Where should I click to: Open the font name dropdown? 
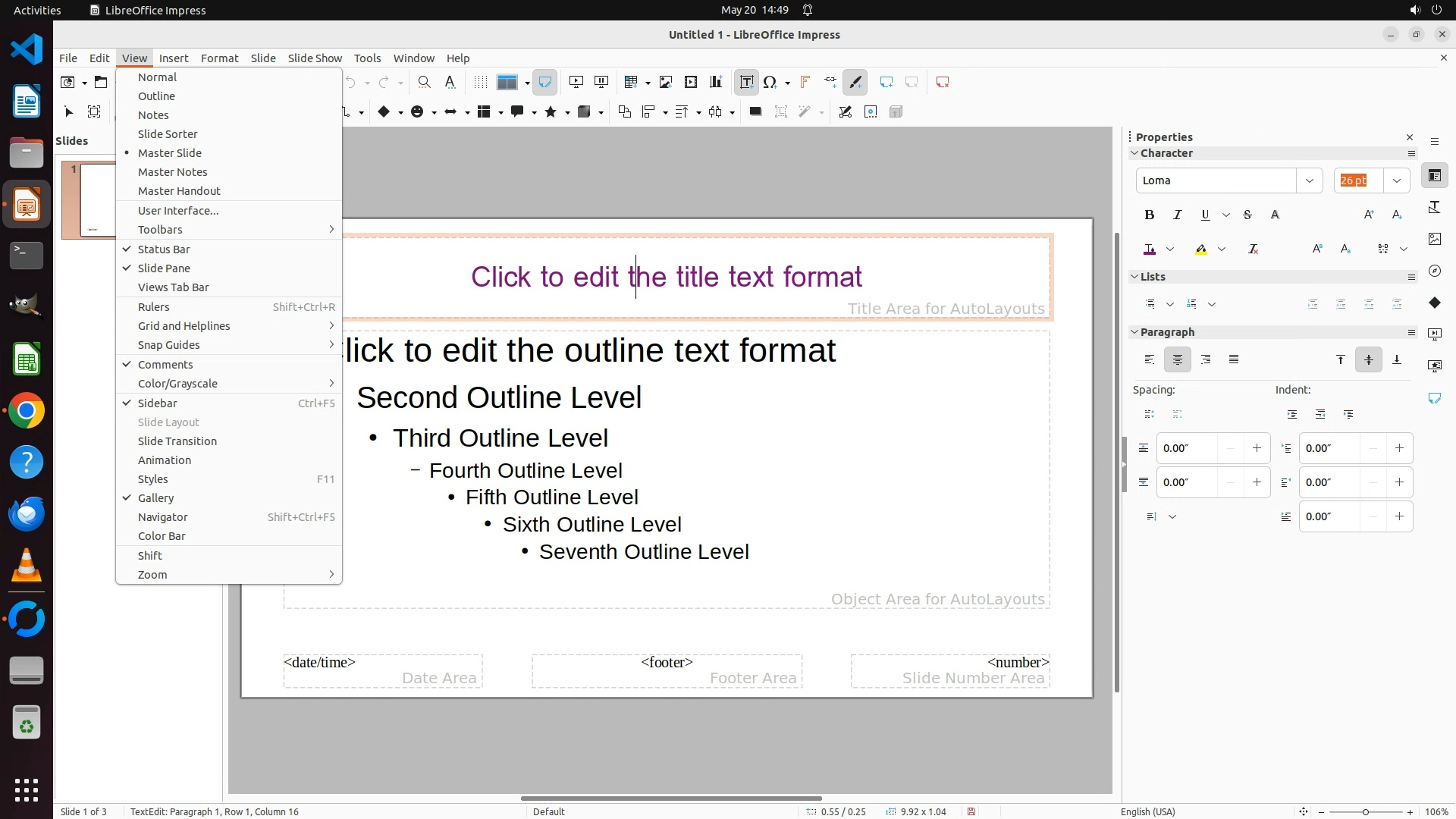coord(1309,180)
